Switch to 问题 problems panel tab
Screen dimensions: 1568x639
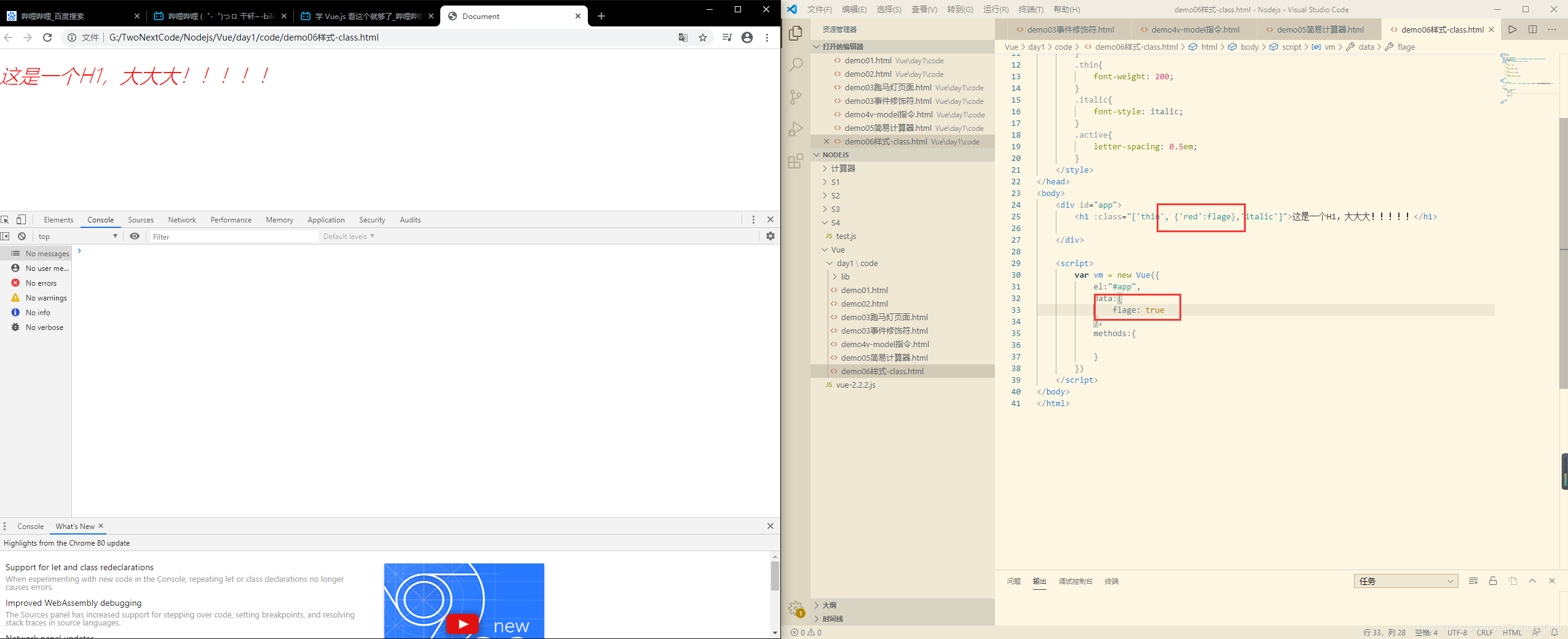(x=1014, y=581)
